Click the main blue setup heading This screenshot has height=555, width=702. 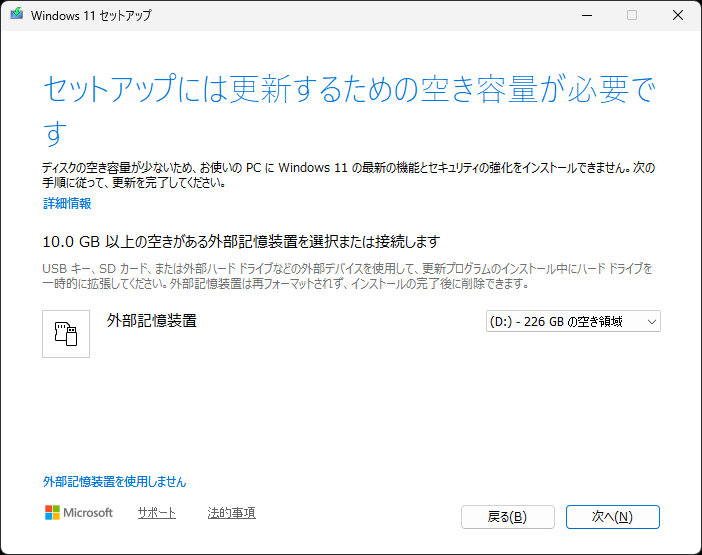pos(349,110)
